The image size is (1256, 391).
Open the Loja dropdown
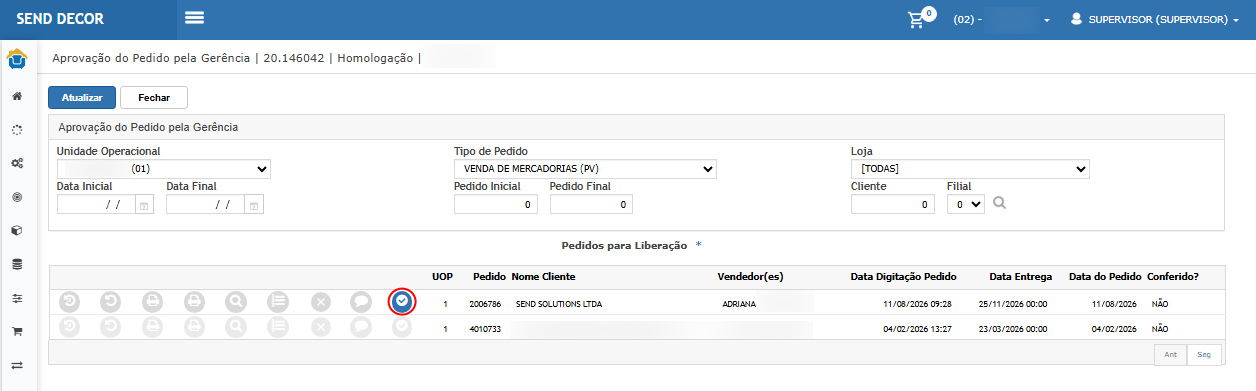point(970,169)
